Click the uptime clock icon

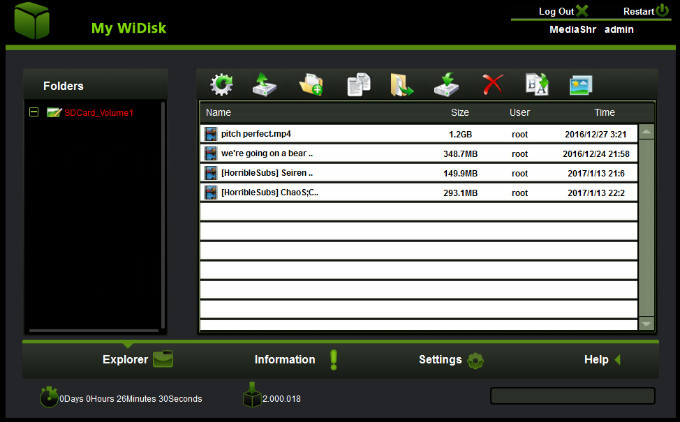[x=49, y=396]
